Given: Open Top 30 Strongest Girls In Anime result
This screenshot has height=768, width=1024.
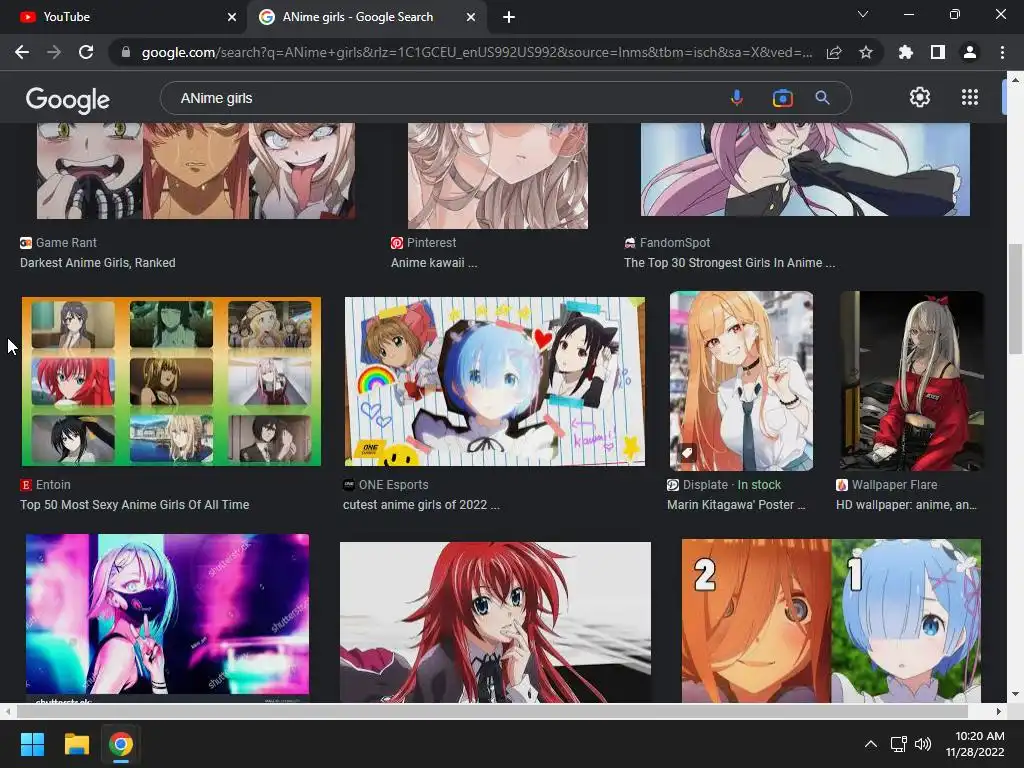Looking at the screenshot, I should point(729,263).
